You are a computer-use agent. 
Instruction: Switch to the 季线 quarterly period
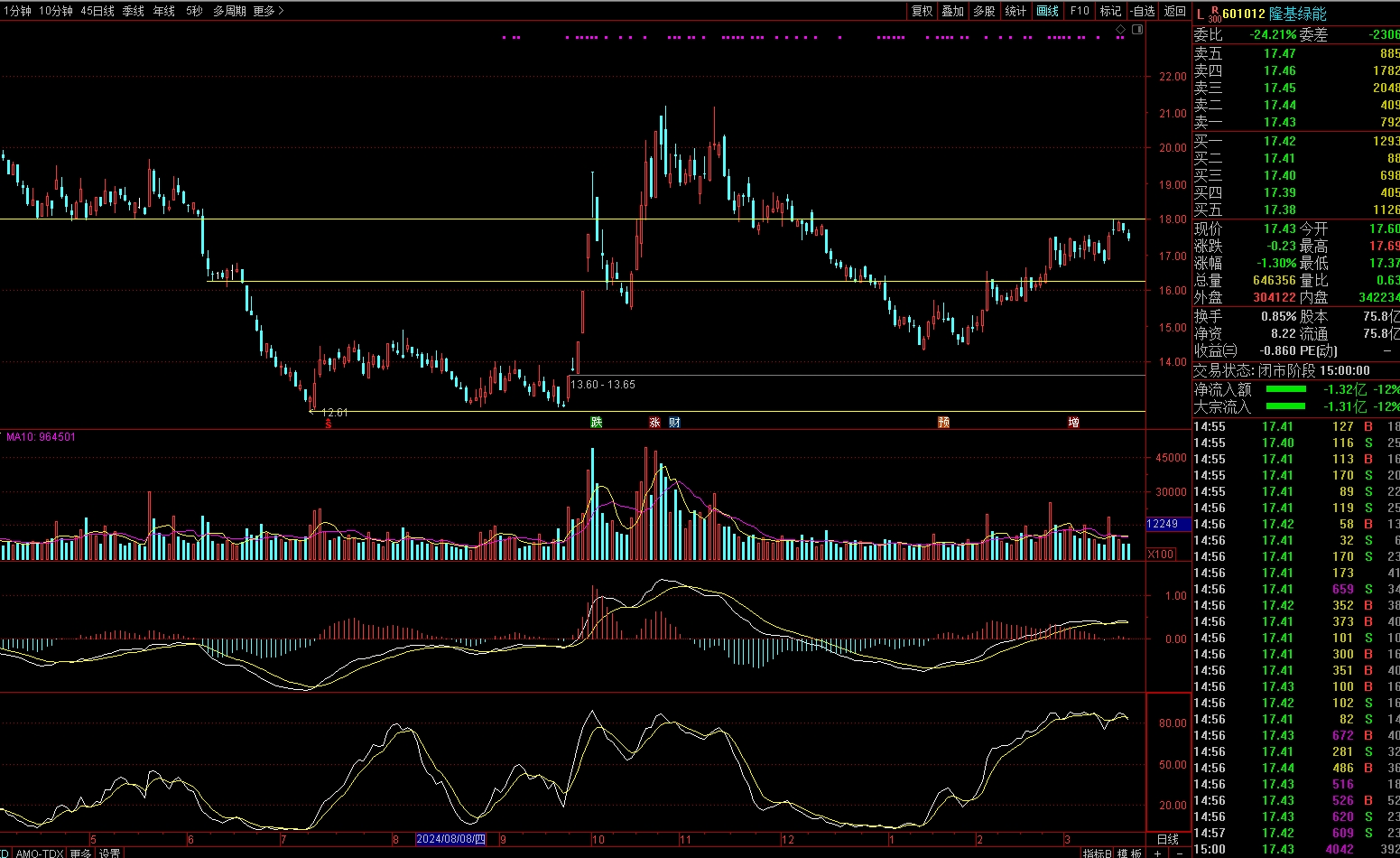[134, 11]
